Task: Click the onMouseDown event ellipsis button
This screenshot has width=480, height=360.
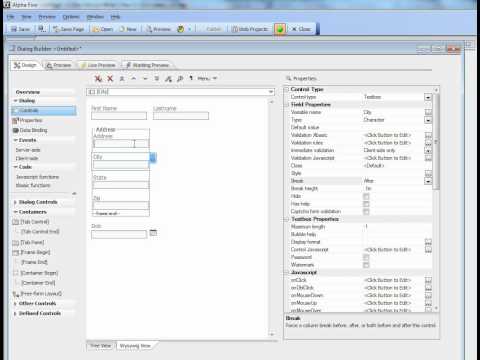Action: [x=428, y=296]
